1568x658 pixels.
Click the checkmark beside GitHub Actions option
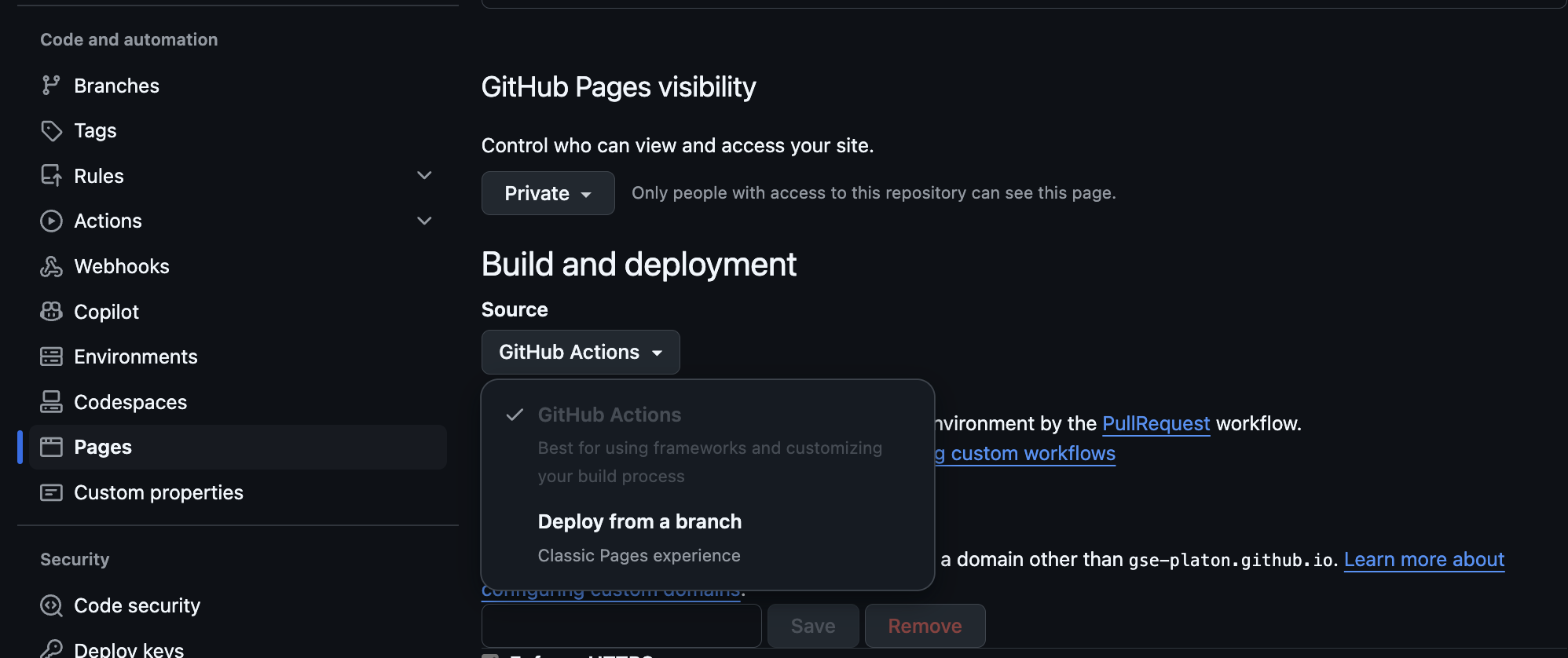point(515,415)
